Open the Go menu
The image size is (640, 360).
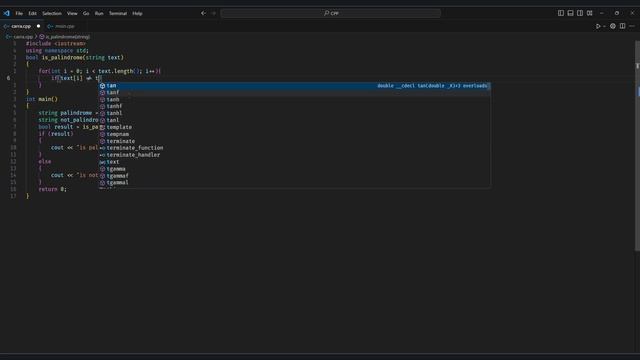point(86,13)
